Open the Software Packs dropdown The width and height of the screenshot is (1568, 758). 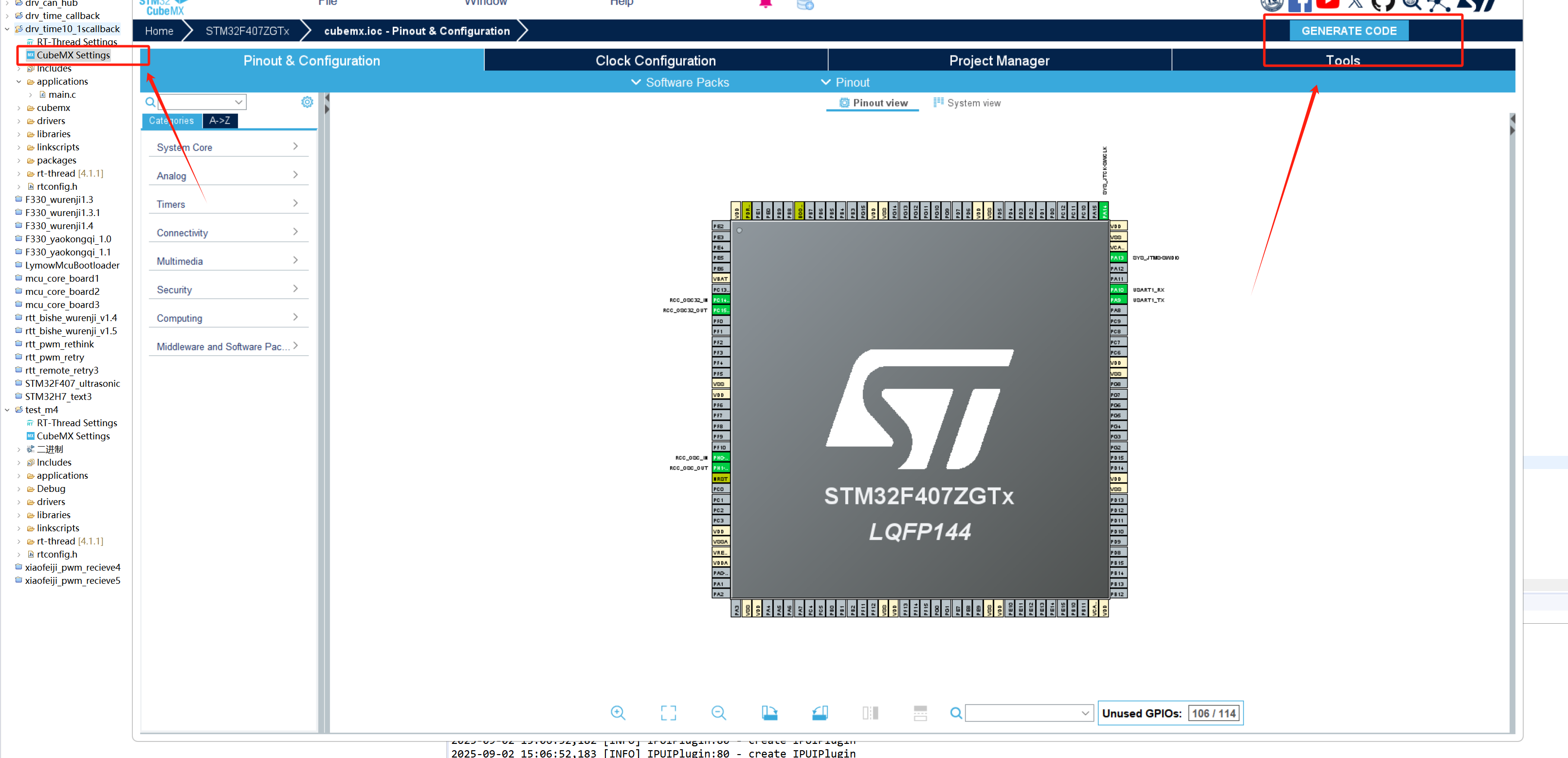680,82
